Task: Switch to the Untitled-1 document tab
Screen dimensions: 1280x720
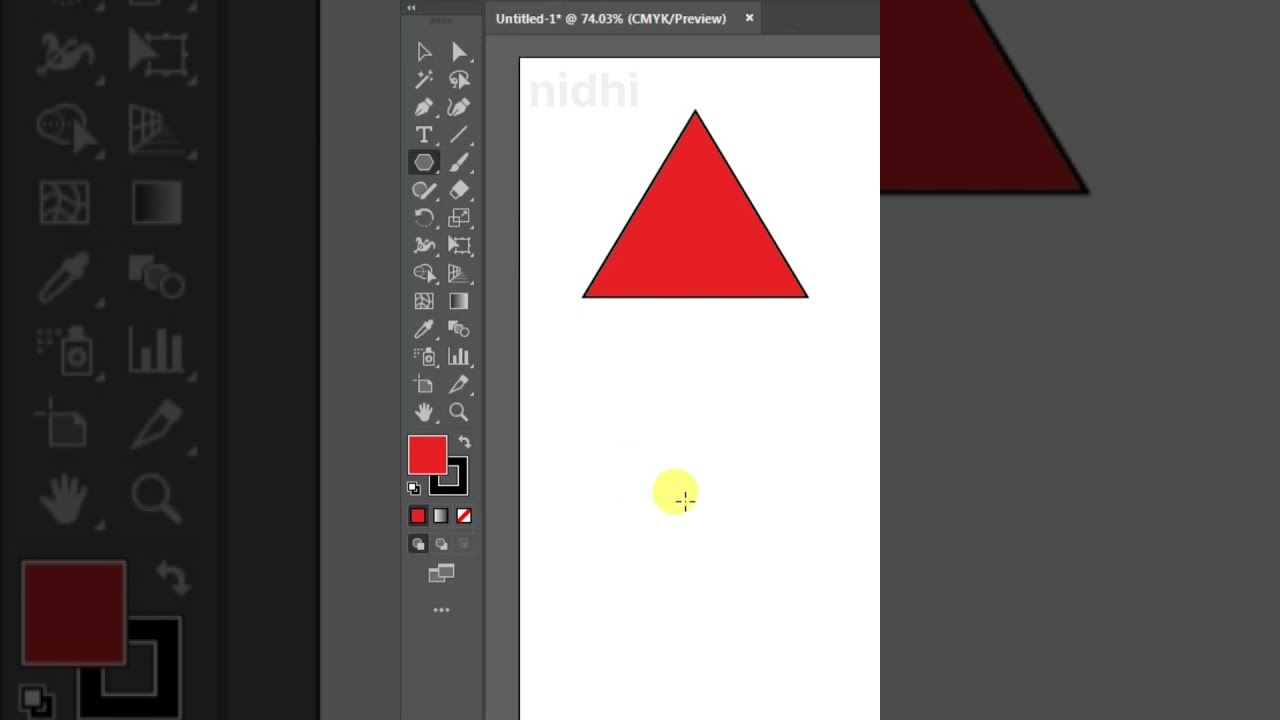Action: pos(611,18)
